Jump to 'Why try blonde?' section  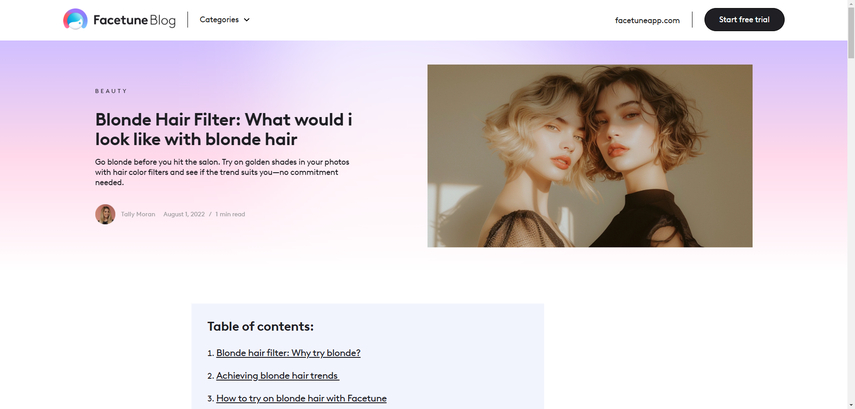point(288,353)
